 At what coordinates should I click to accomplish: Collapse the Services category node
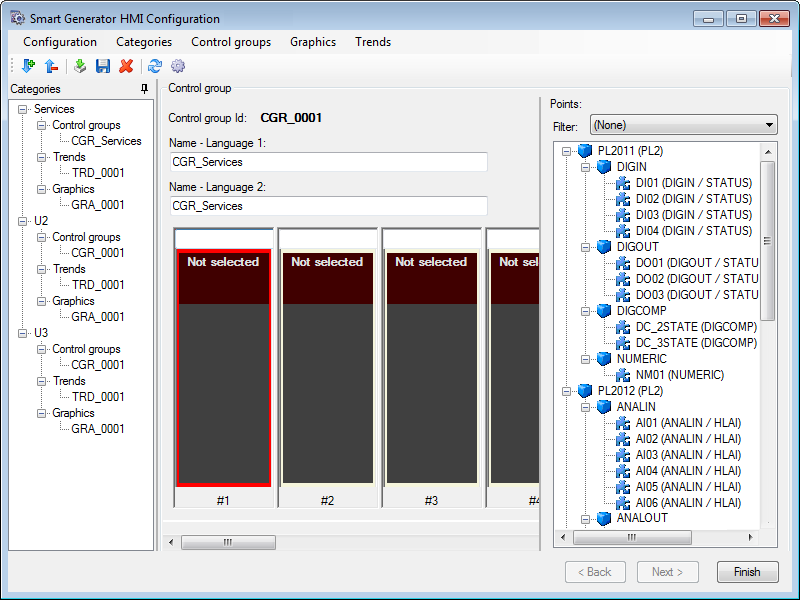point(23,109)
